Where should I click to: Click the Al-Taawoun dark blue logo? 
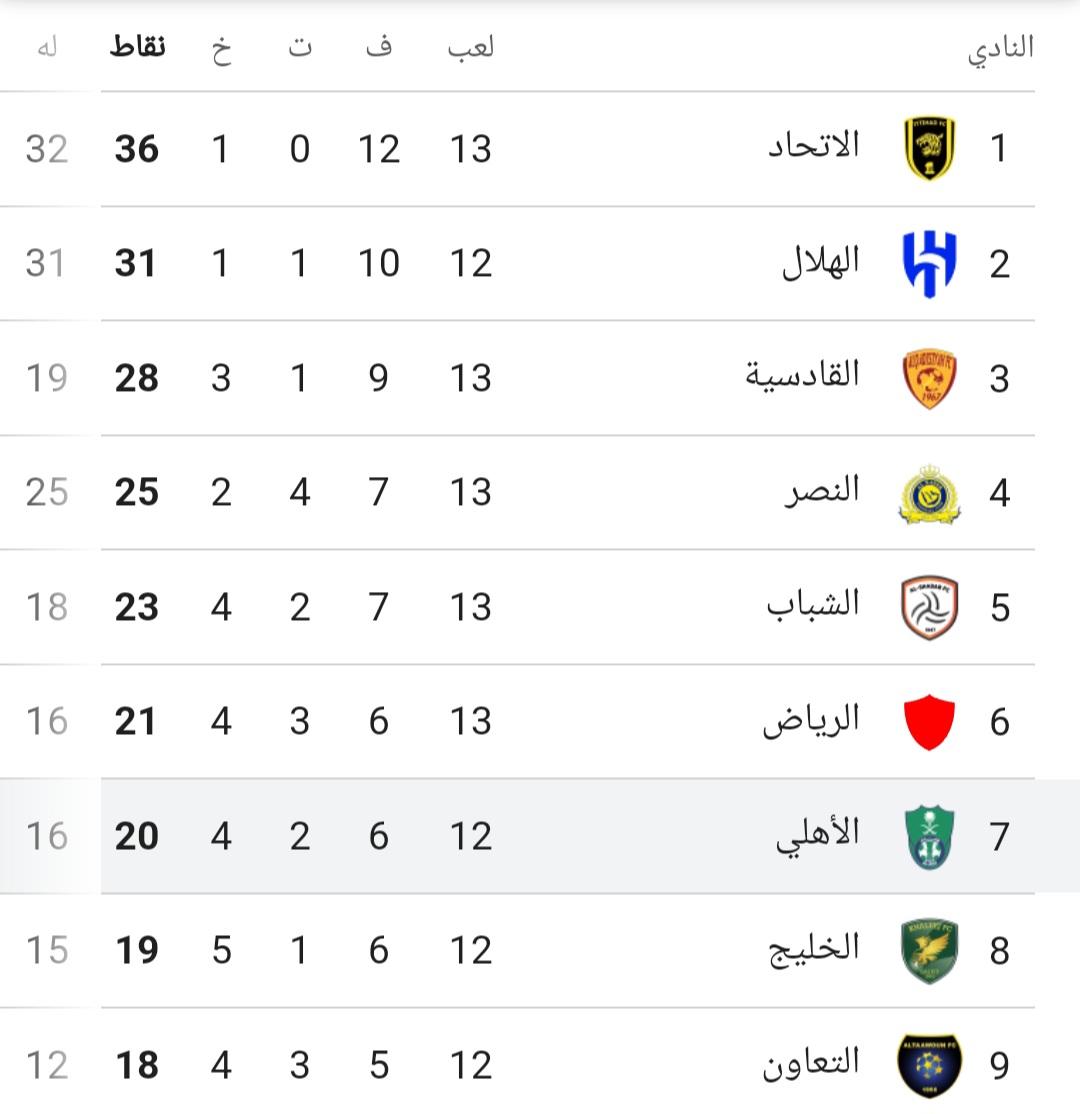click(929, 1066)
